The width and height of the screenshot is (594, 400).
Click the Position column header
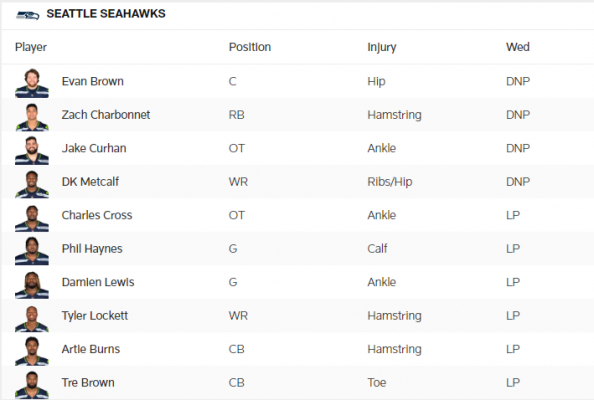250,47
